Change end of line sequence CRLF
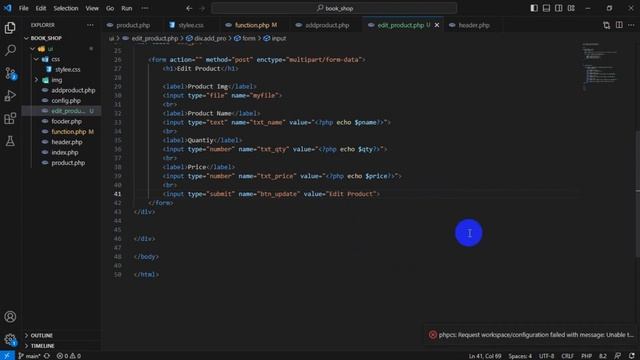 pos(567,356)
